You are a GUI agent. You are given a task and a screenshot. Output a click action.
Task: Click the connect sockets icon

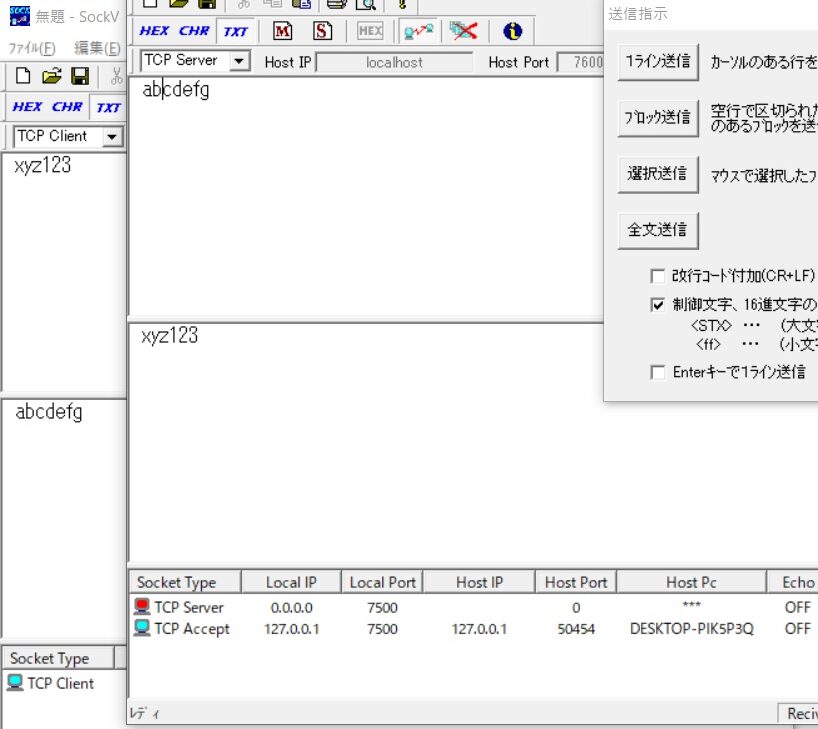(x=418, y=31)
